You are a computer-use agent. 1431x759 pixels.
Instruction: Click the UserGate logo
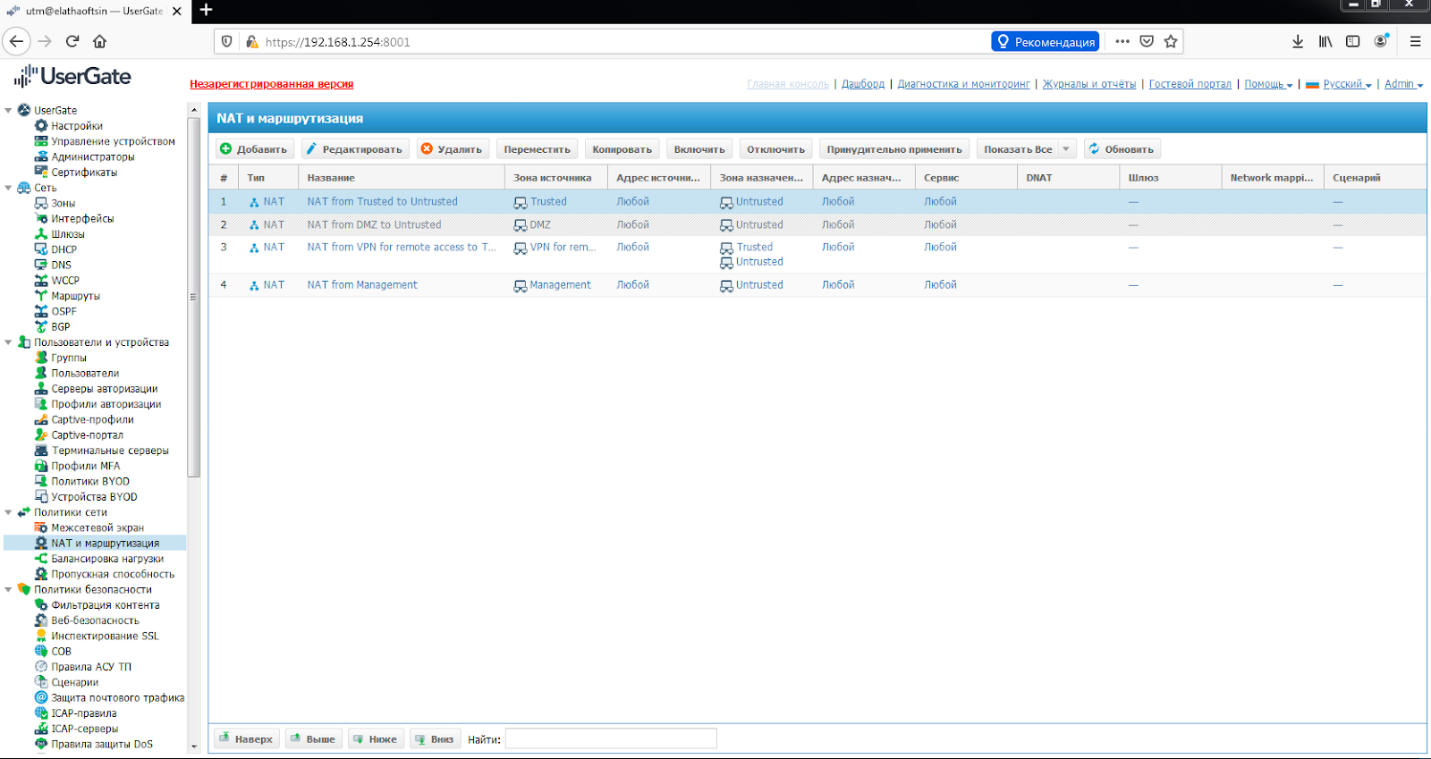pyautogui.click(x=72, y=77)
